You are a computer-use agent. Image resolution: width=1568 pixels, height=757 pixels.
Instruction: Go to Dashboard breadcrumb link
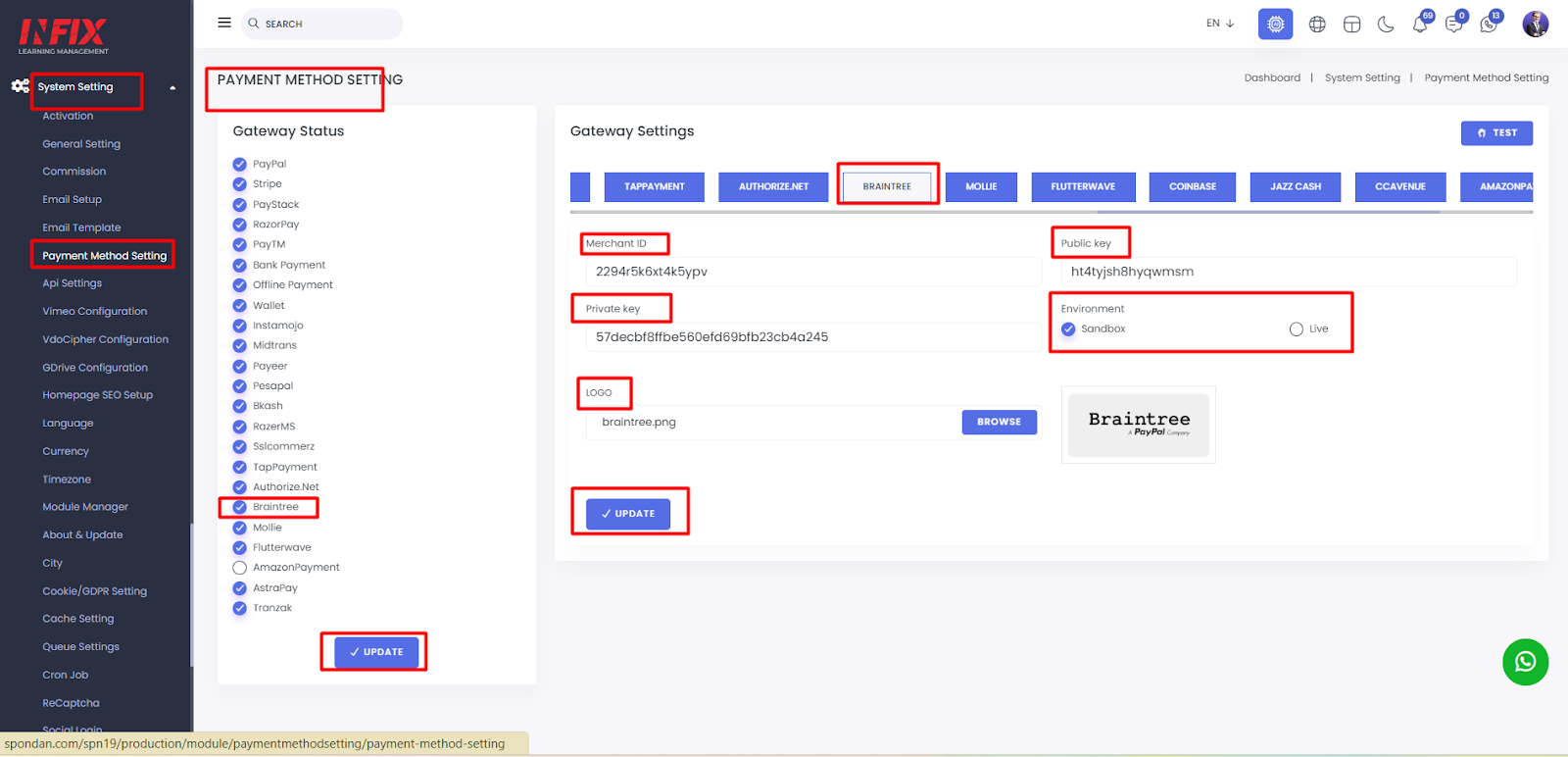pyautogui.click(x=1272, y=77)
